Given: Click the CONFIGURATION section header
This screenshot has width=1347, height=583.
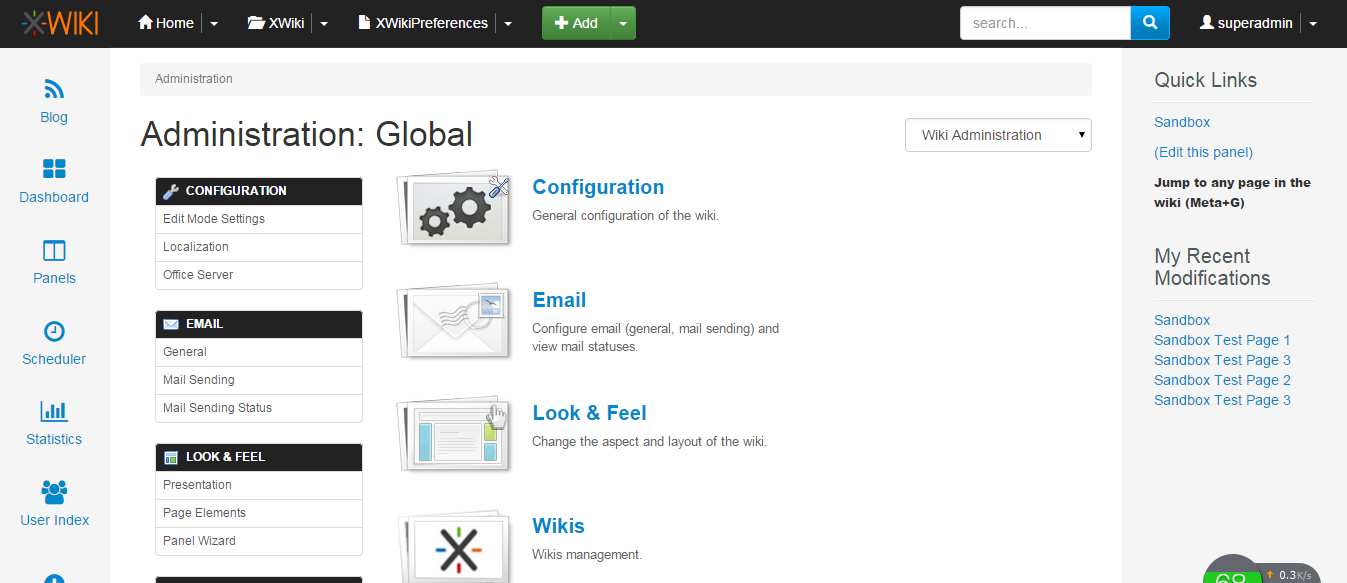Looking at the screenshot, I should pos(259,191).
